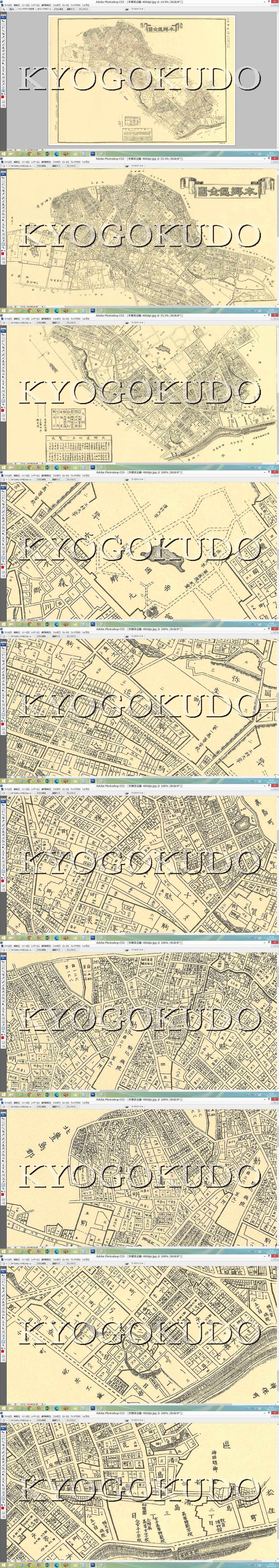Select the Pen tool in the 14.9% window
Image resolution: width=279 pixels, height=1568 pixels.
pos(3,68)
